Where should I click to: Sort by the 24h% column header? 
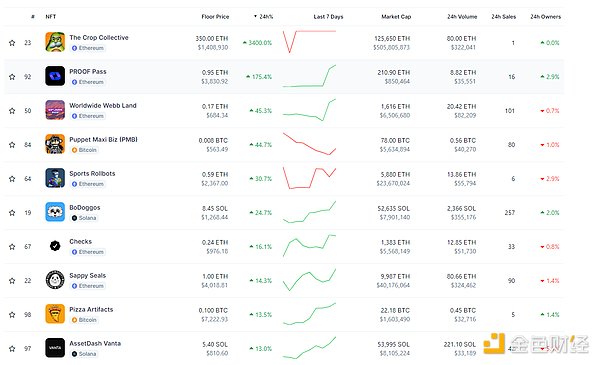pos(263,16)
